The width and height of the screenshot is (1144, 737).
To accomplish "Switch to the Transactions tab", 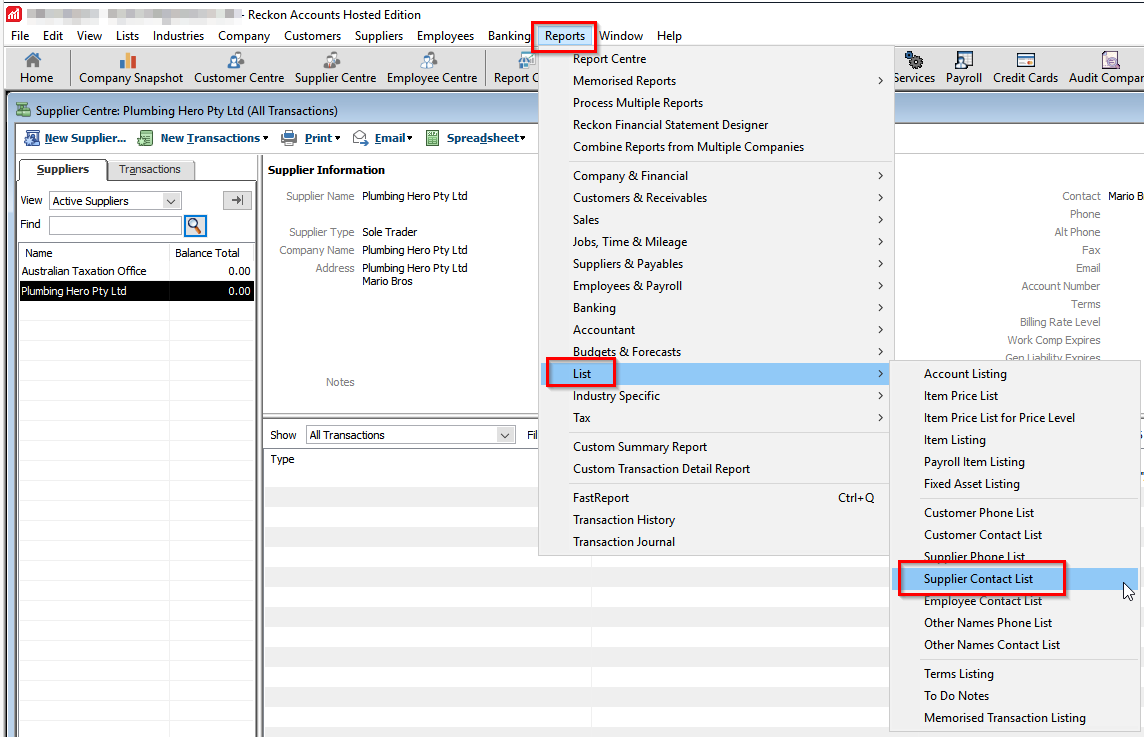I will pyautogui.click(x=150, y=169).
